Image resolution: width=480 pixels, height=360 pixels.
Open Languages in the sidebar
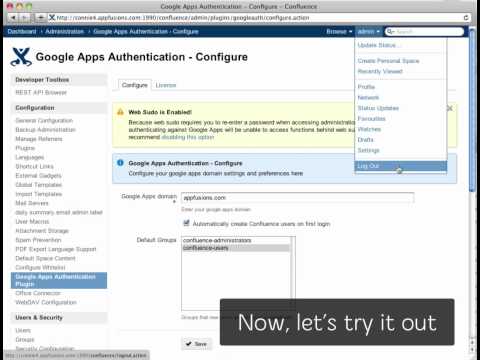pyautogui.click(x=29, y=157)
